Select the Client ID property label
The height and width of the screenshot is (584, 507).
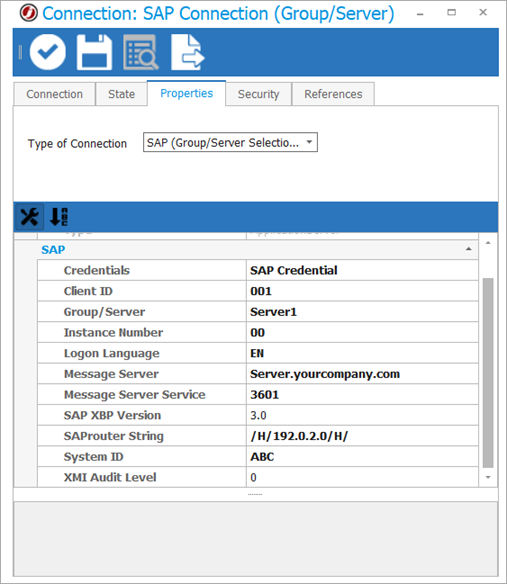(88, 291)
